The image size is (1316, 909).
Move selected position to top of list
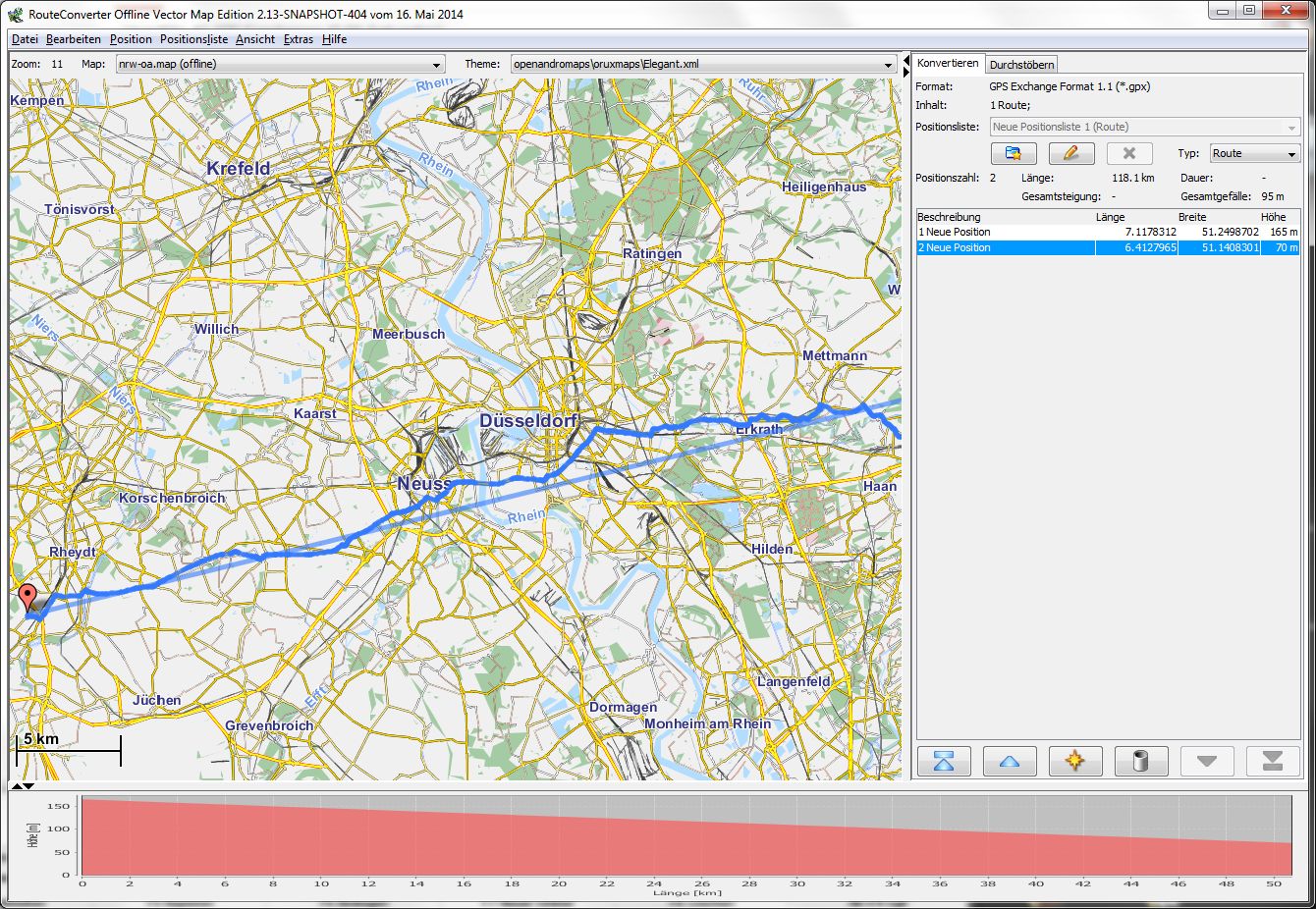coord(944,761)
